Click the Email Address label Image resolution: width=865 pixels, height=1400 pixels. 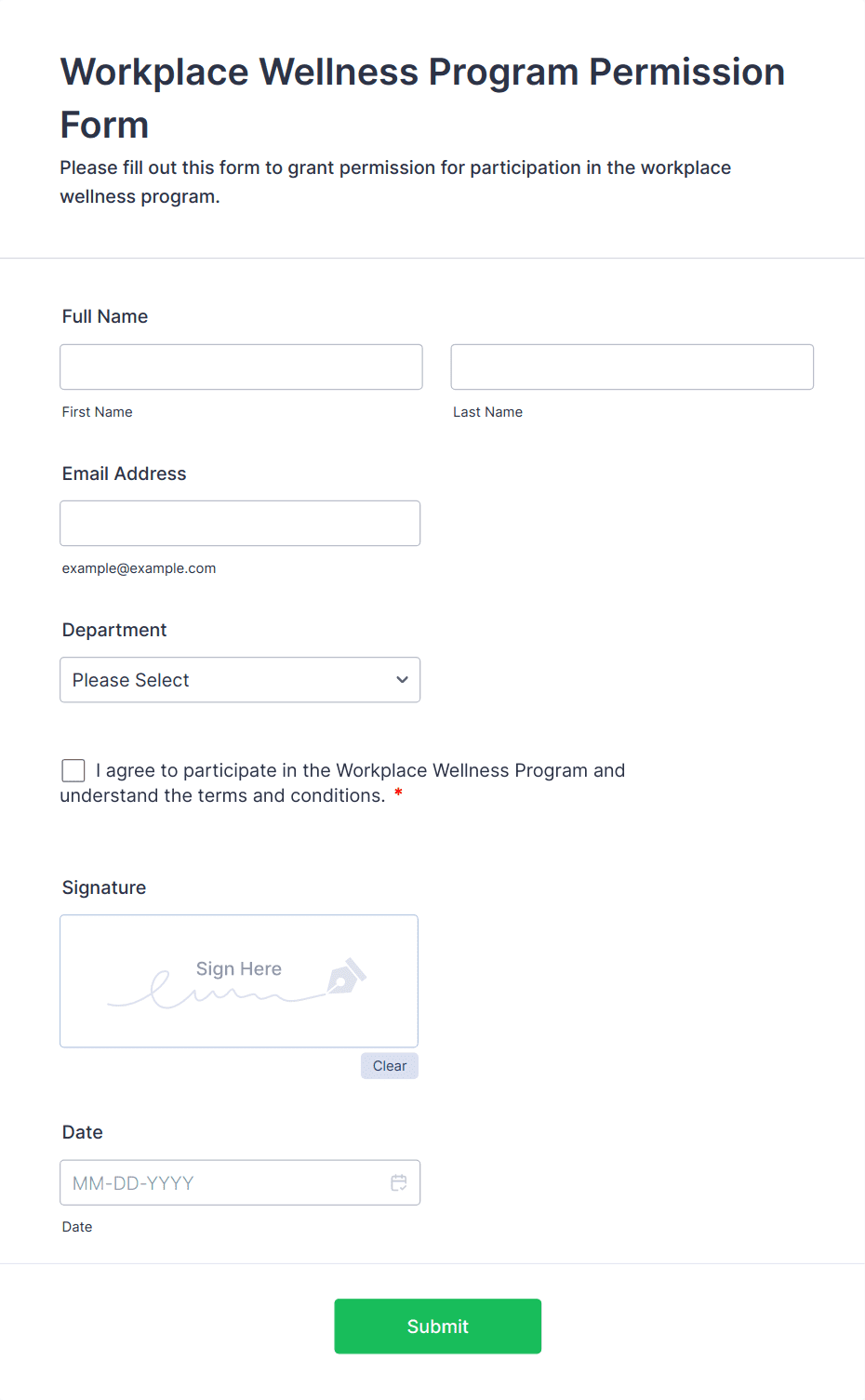125,473
